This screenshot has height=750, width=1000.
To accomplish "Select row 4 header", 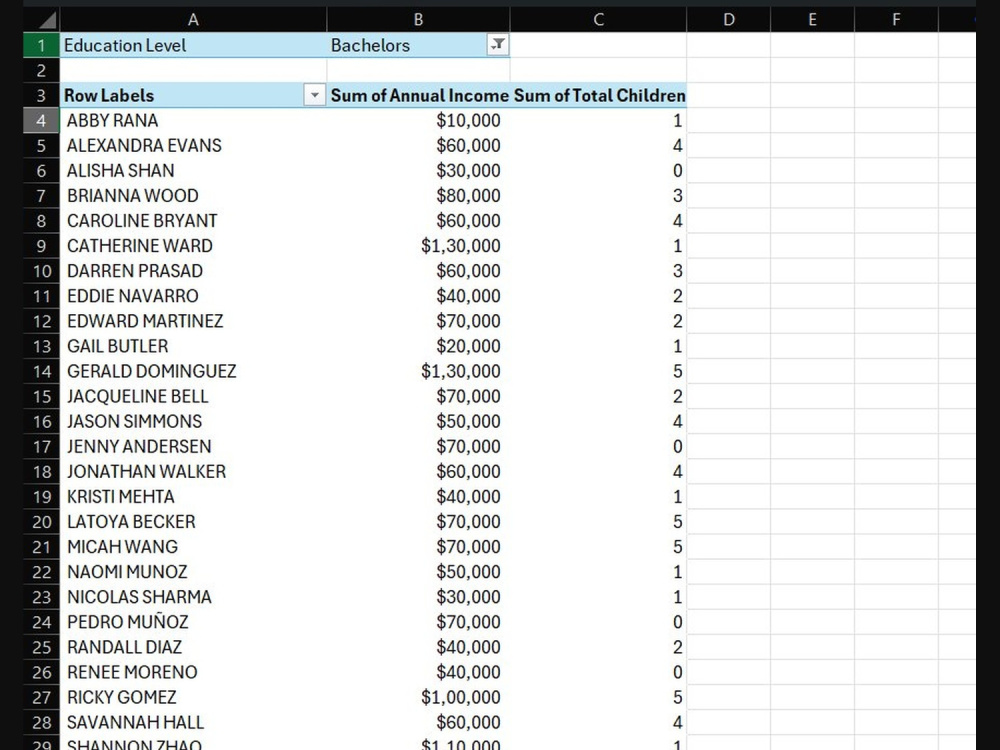I will coord(41,121).
